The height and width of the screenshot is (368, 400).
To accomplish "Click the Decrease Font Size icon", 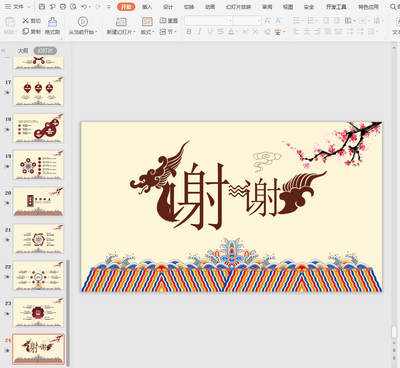I will point(278,21).
